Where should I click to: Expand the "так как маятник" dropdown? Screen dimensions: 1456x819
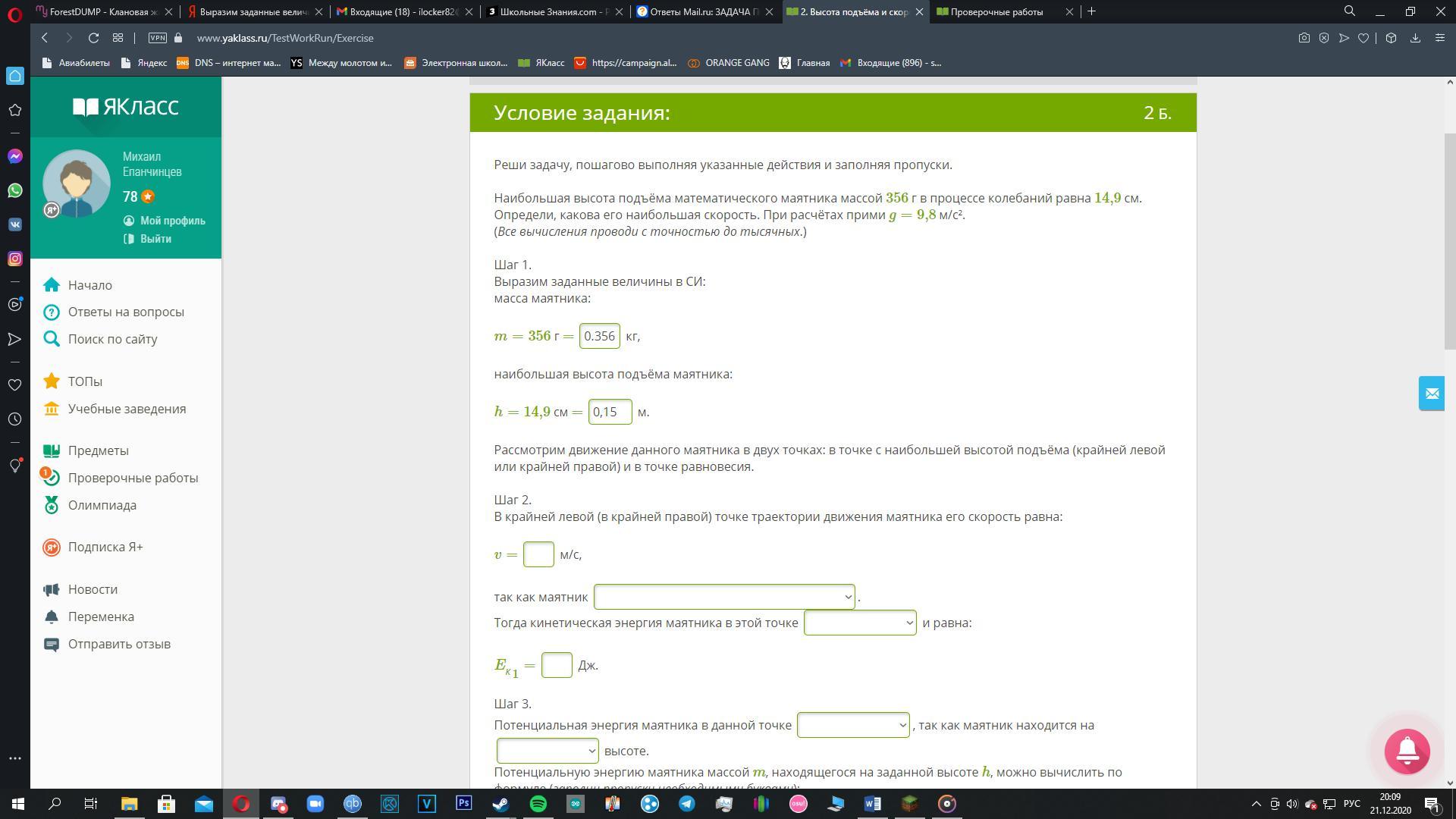point(724,597)
